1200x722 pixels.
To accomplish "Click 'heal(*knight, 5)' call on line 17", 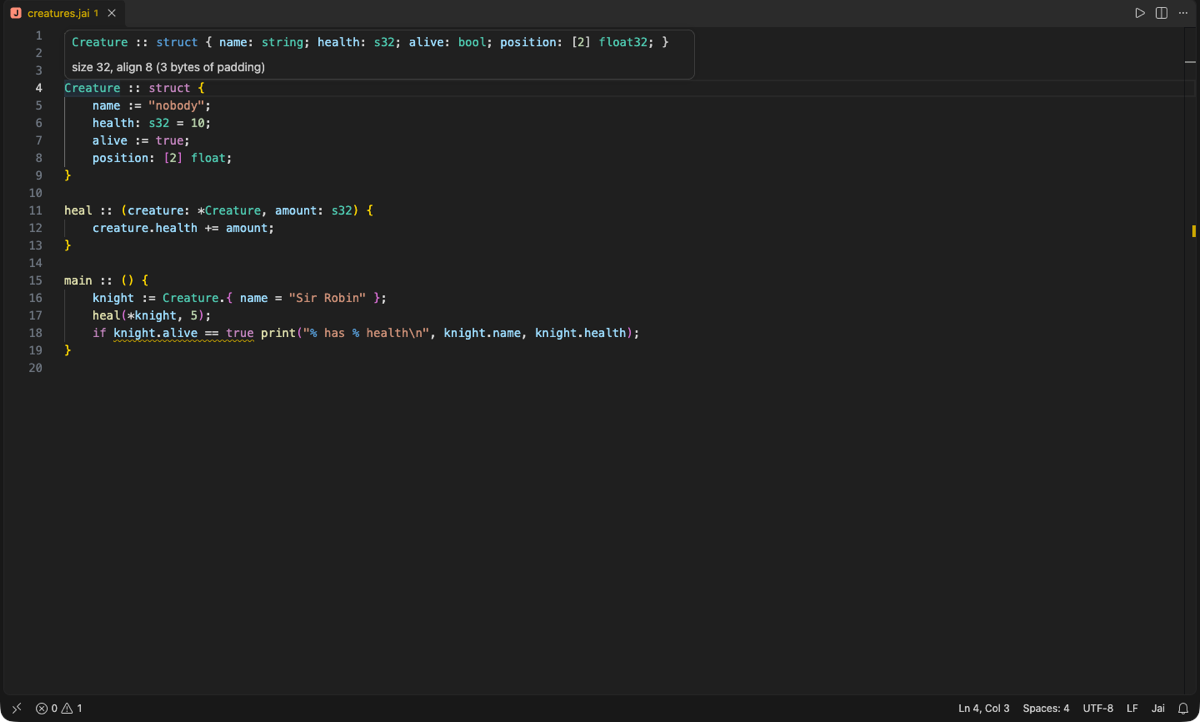I will tap(149, 316).
